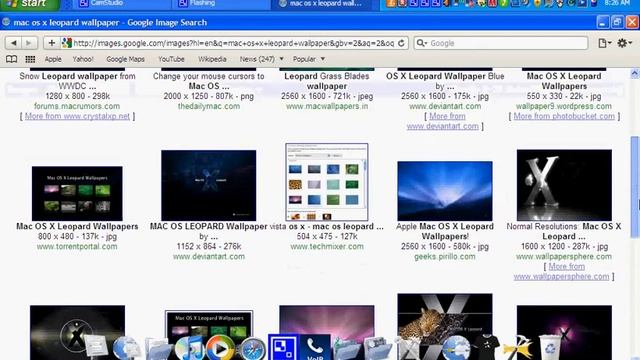Open the blue aurora geeks.pirillo.com thumbnail
Screen dimensions: 640x360
pos(445,191)
